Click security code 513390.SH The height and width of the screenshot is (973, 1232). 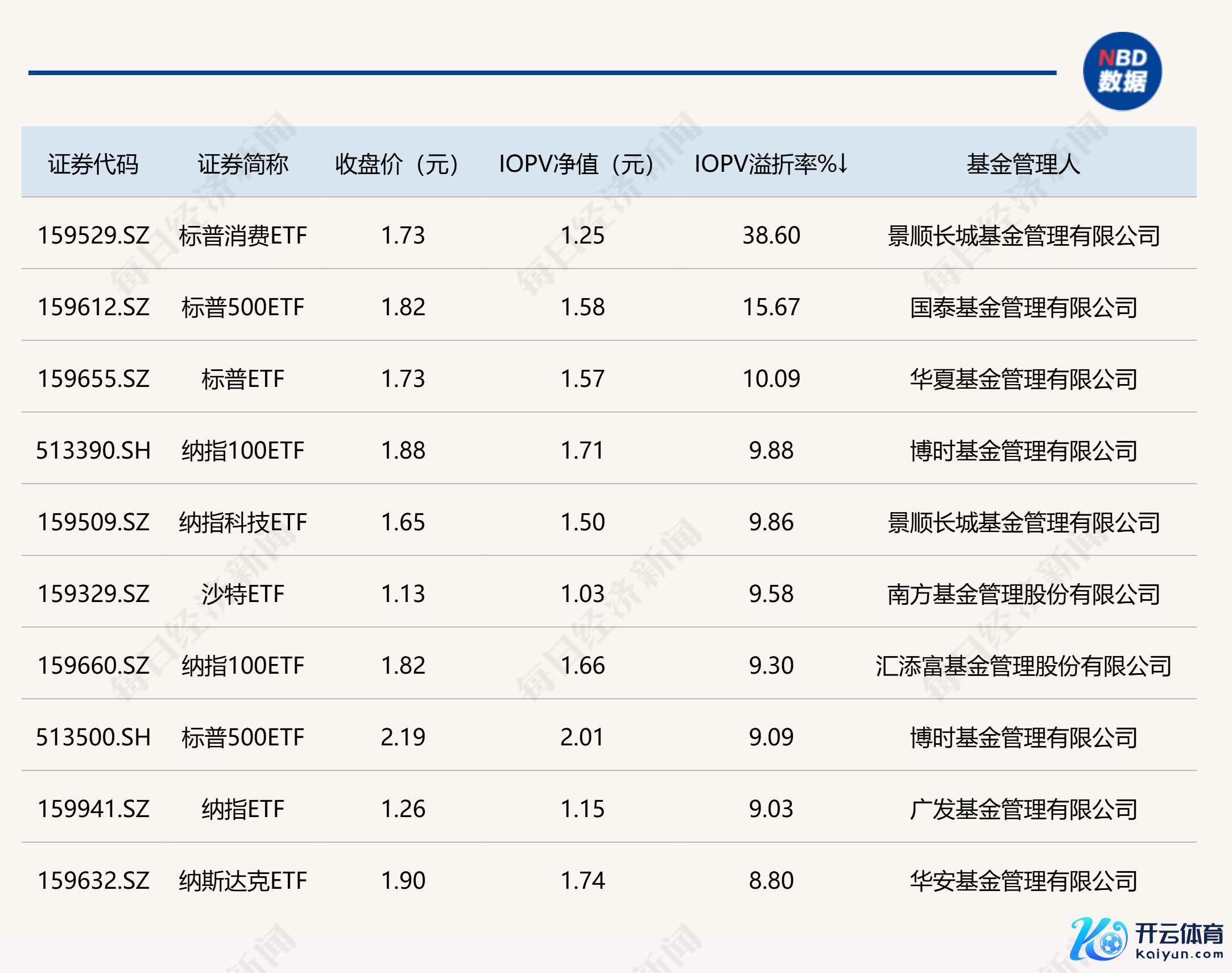pyautogui.click(x=93, y=451)
